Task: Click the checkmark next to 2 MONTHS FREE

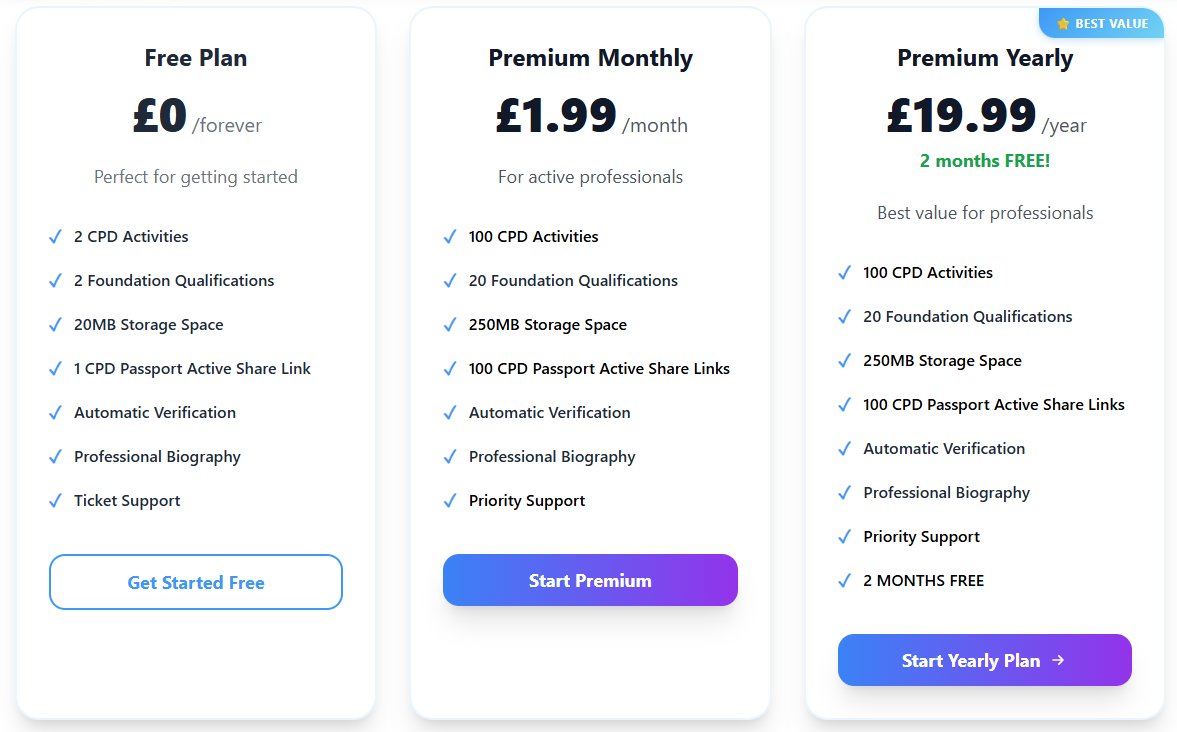Action: pyautogui.click(x=845, y=580)
